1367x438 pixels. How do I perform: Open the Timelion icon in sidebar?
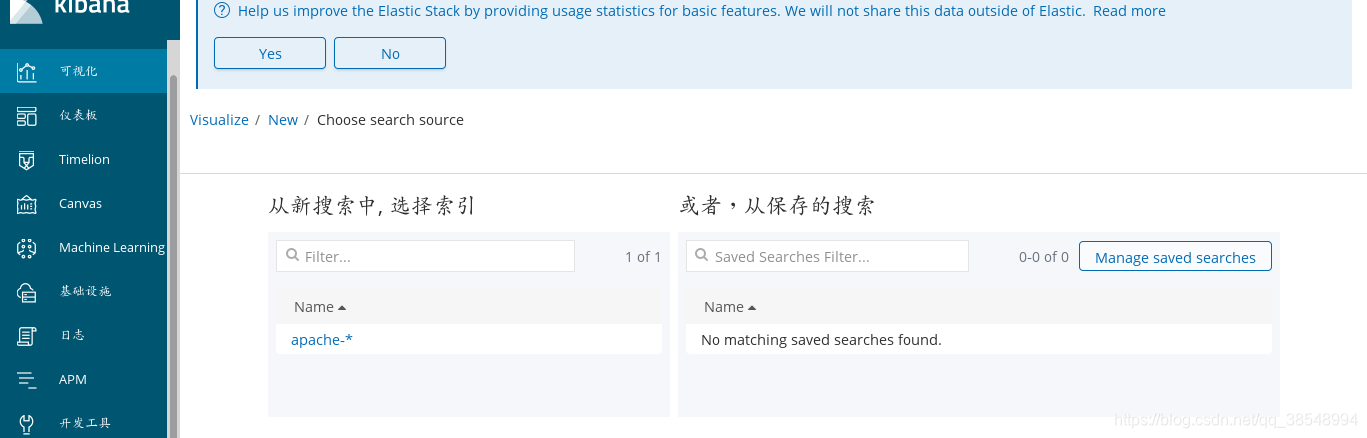point(27,160)
